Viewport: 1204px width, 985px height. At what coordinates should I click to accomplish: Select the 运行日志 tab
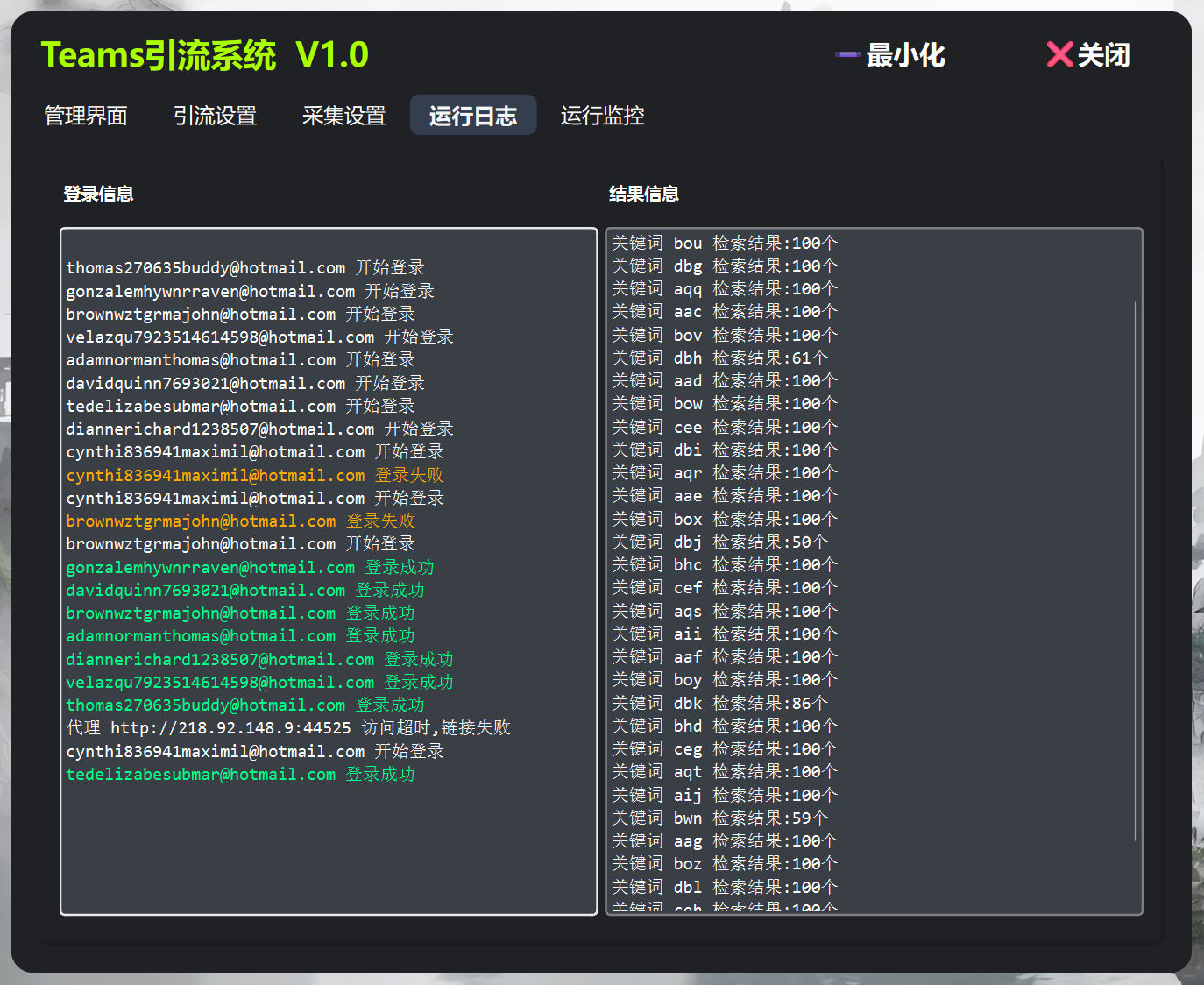472,116
